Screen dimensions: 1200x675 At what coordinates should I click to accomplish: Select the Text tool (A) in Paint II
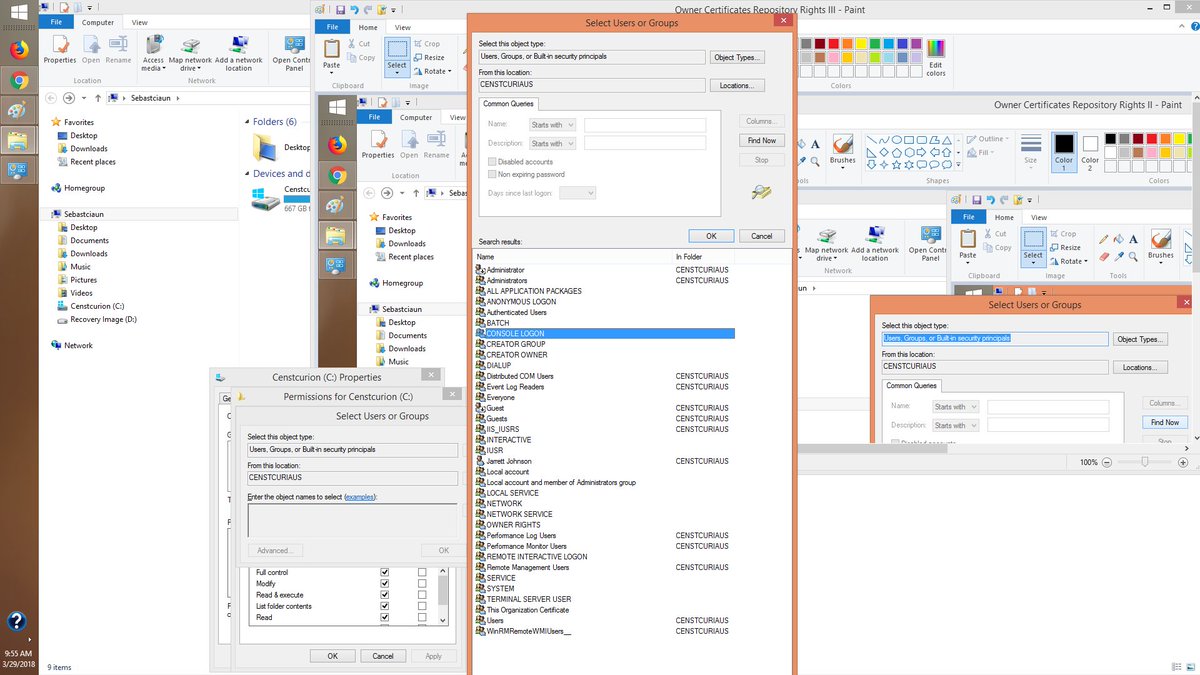pyautogui.click(x=816, y=144)
